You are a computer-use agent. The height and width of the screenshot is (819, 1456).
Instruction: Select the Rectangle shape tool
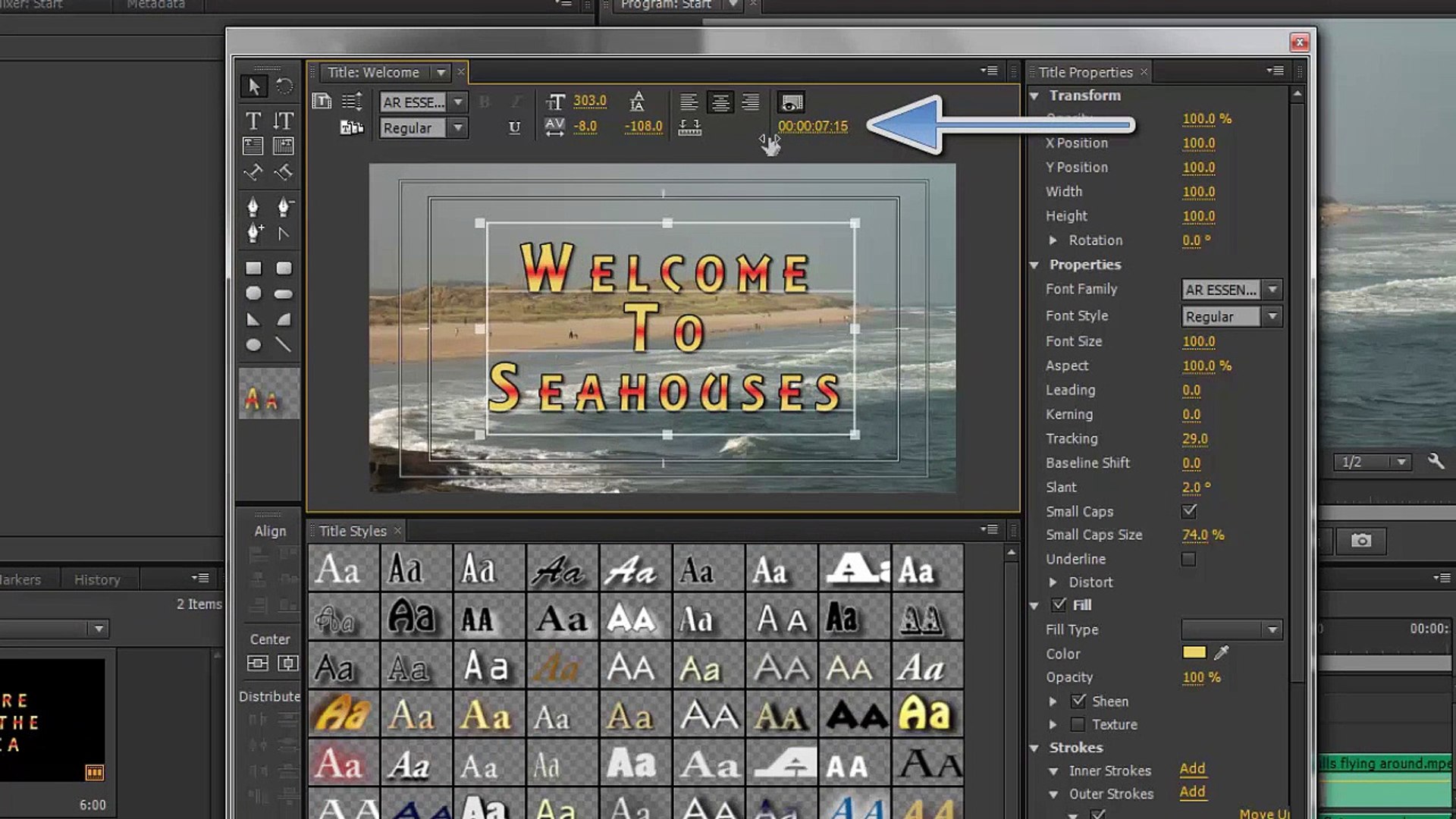tap(253, 268)
